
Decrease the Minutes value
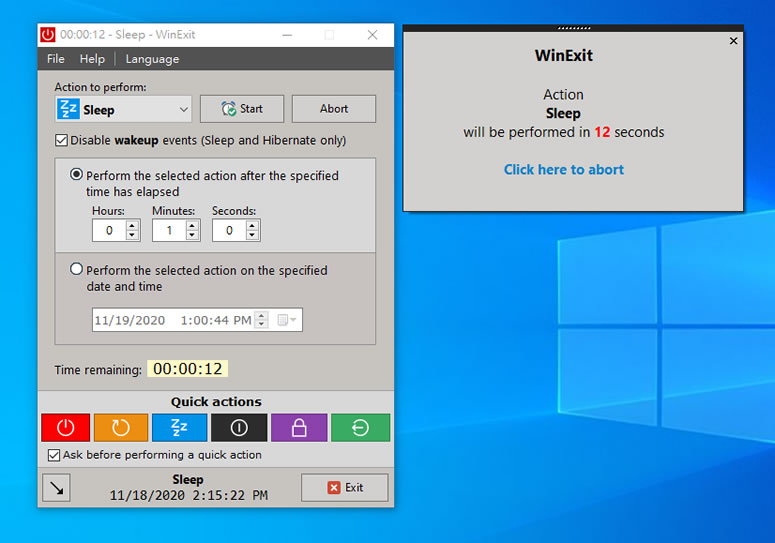[192, 235]
